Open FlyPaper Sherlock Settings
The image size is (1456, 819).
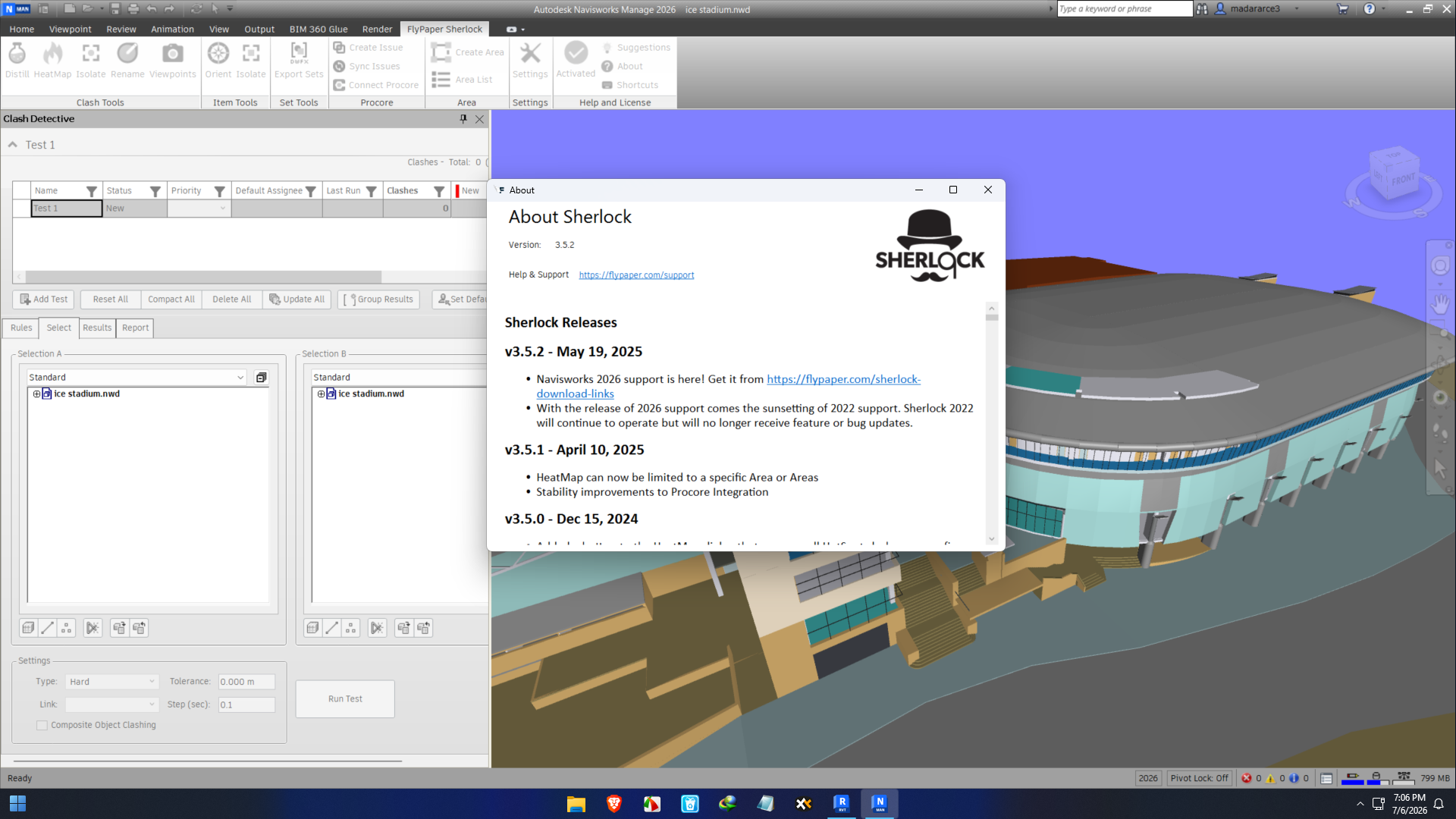pos(530,59)
